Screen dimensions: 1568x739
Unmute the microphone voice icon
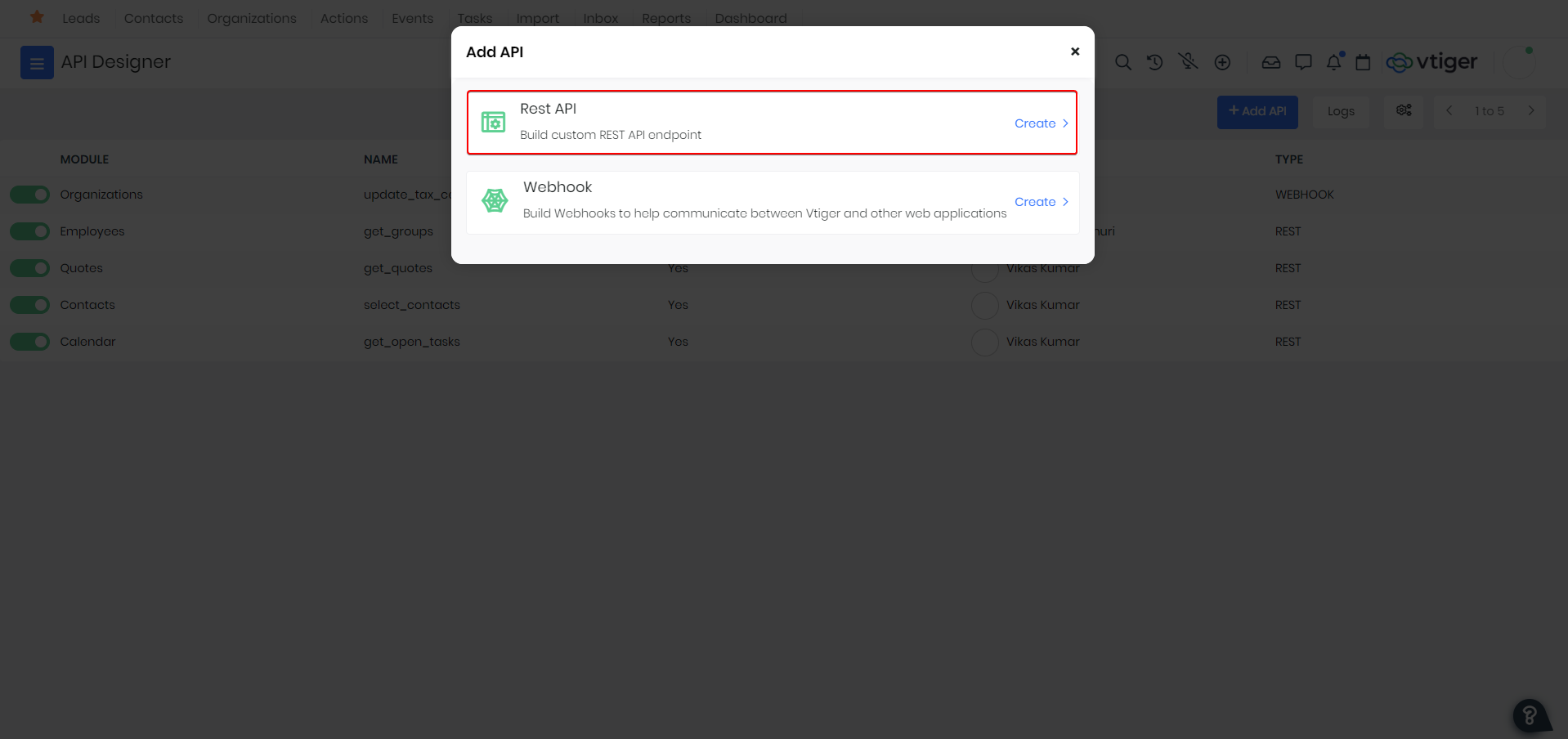1188,61
